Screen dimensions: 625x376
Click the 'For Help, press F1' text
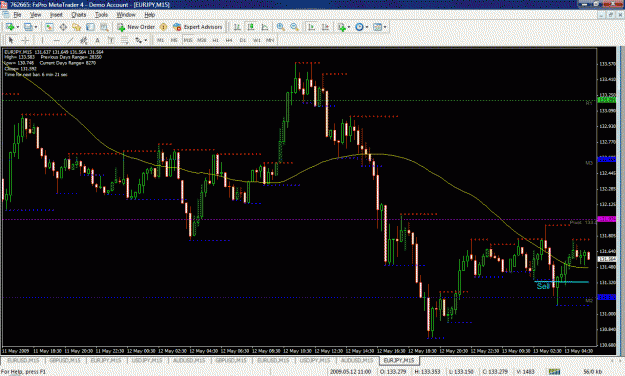click(x=23, y=372)
